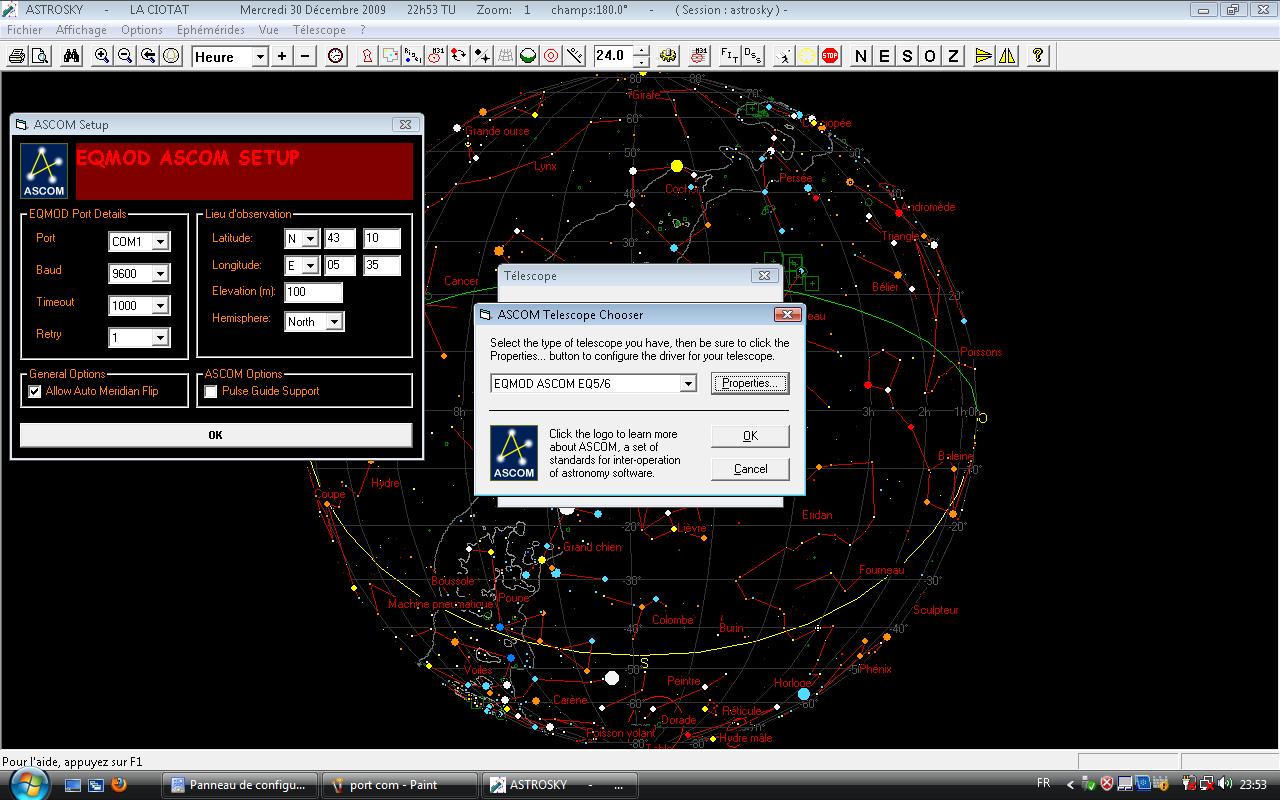Screen dimensions: 1280x800
Task: Toggle the M31 deep-sky objects icon
Action: [436, 56]
